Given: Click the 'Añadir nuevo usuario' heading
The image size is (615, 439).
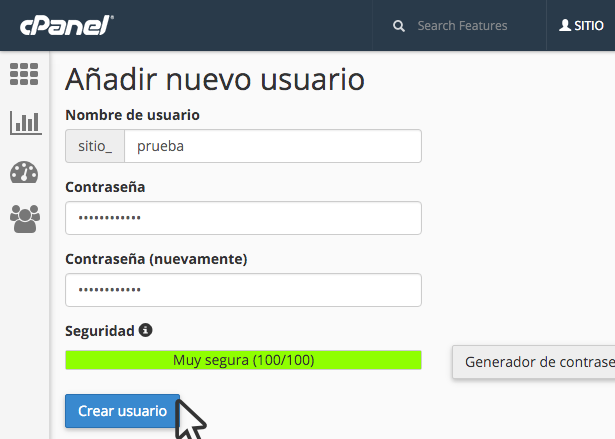Looking at the screenshot, I should point(215,79).
